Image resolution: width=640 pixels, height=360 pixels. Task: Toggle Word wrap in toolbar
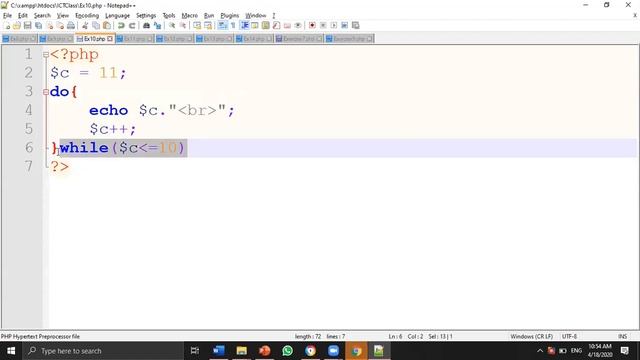click(x=222, y=25)
